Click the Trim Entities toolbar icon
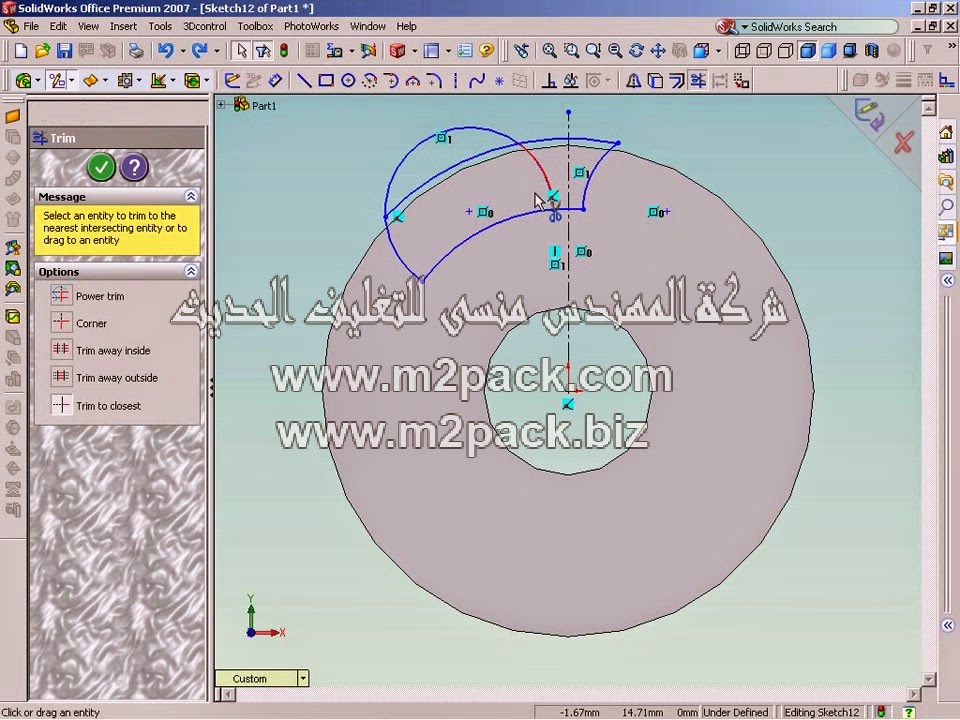Screen dimensions: 960x720 (x=698, y=81)
